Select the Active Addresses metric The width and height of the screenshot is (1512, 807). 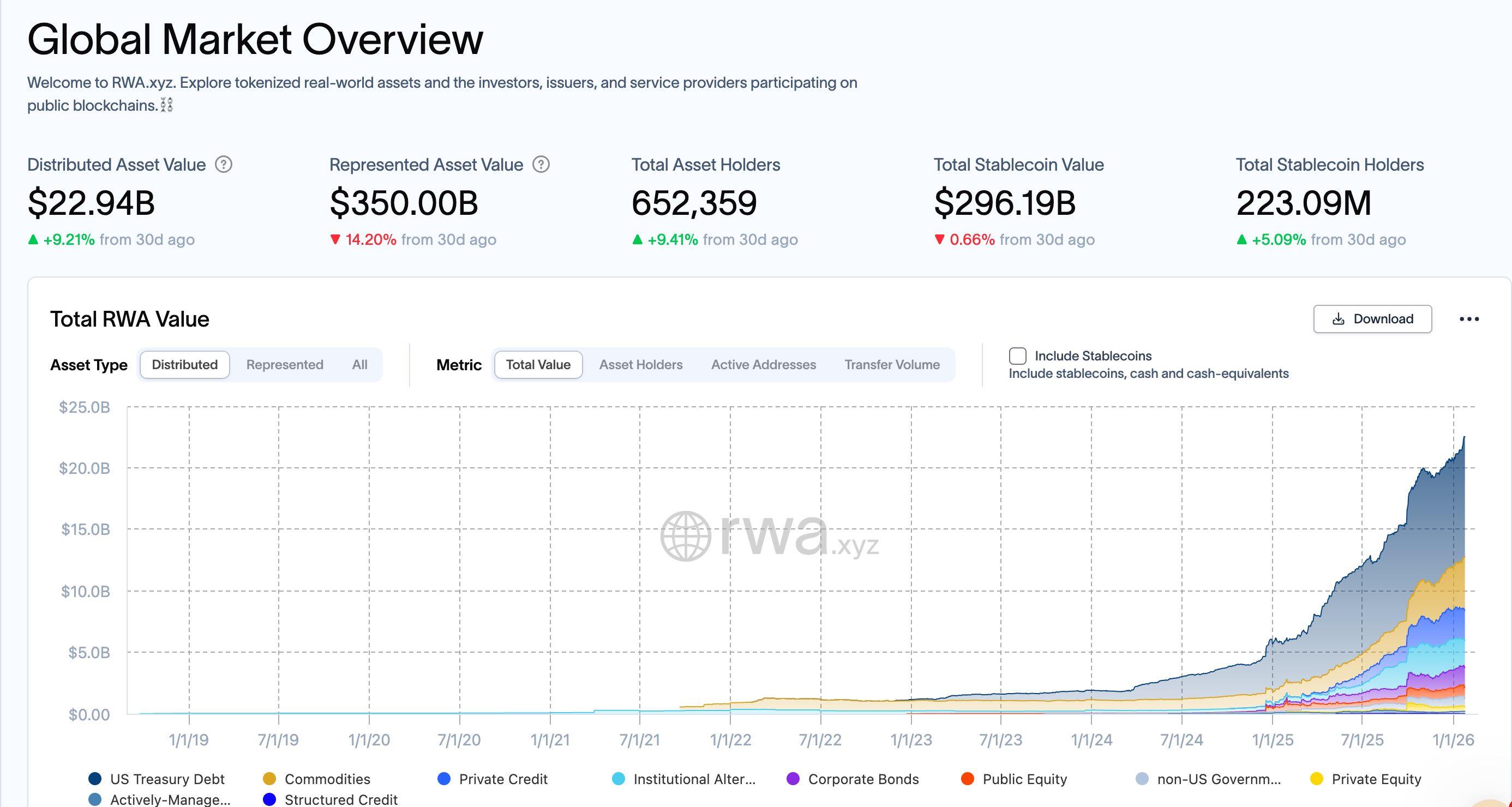click(x=763, y=364)
